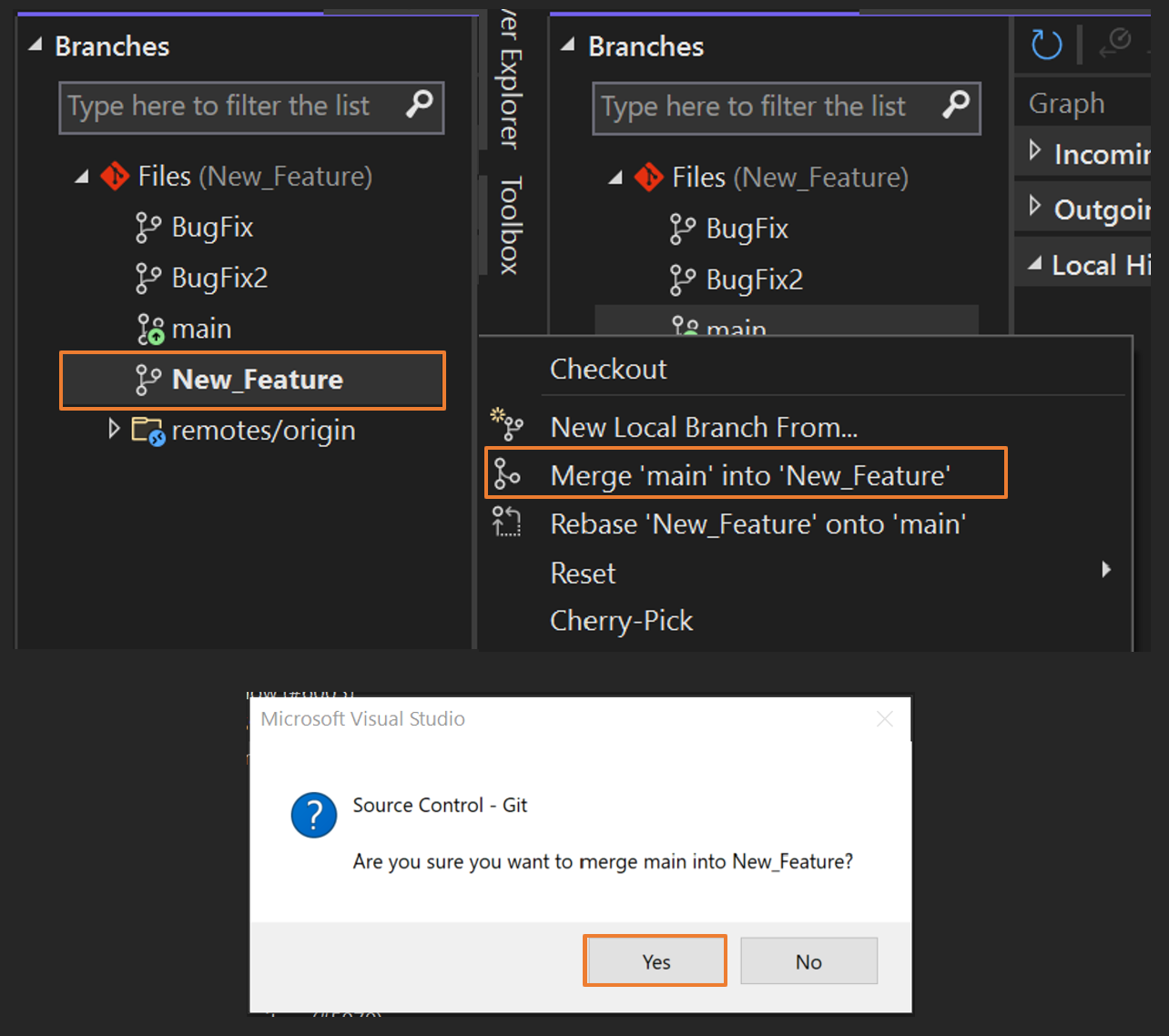
Task: Click the rebase icon in the context menu
Action: 507,523
